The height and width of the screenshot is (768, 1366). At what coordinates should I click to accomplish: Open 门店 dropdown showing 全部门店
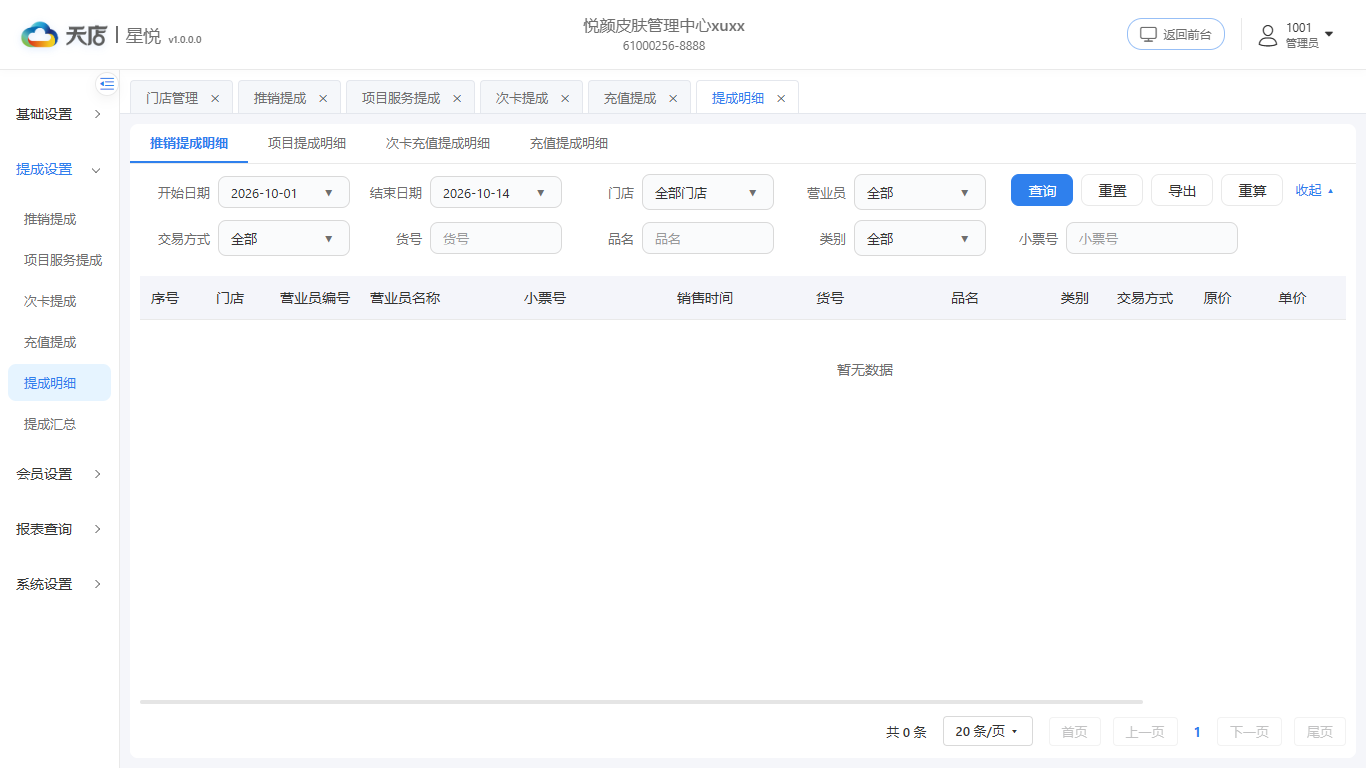708,193
